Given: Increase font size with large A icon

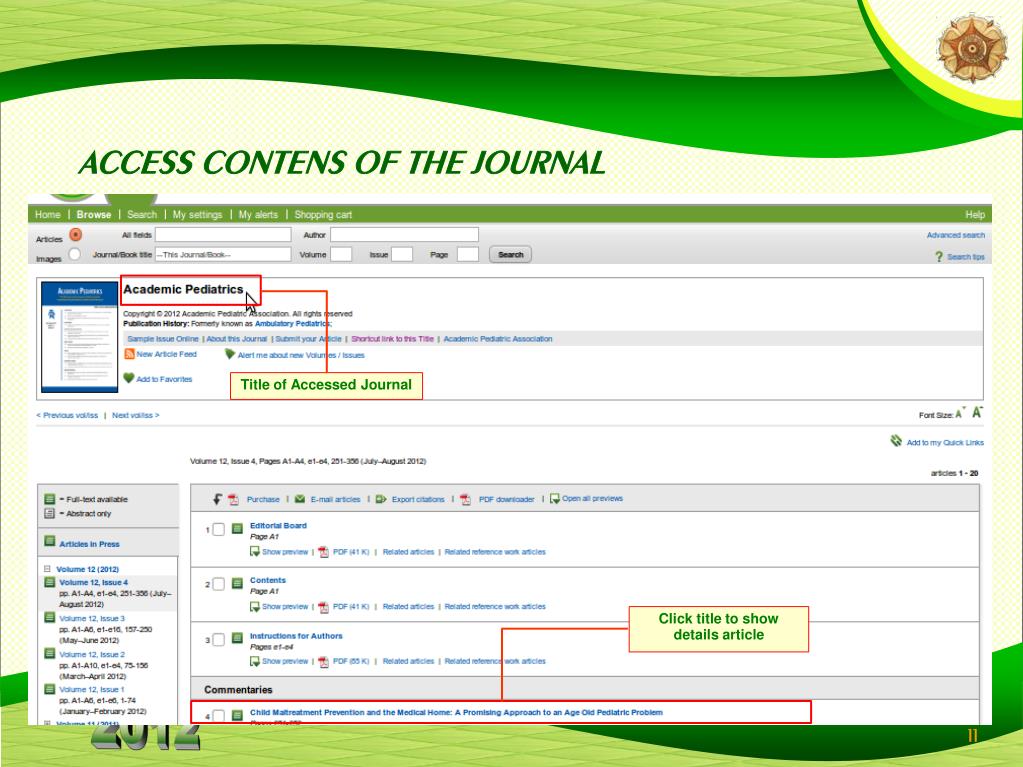Looking at the screenshot, I should point(977,412).
